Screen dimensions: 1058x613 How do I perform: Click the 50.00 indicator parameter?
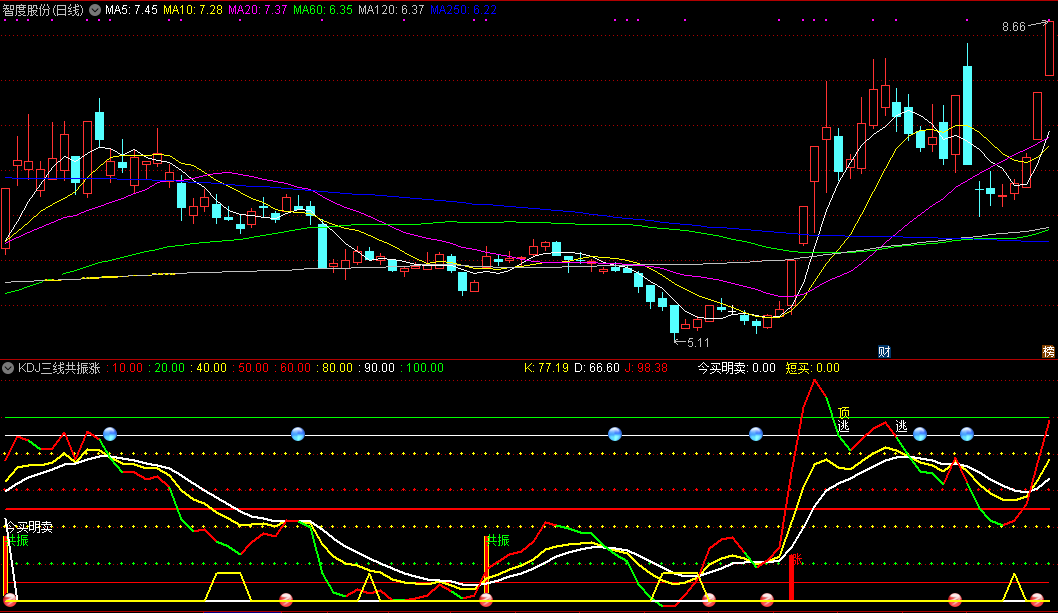251,368
